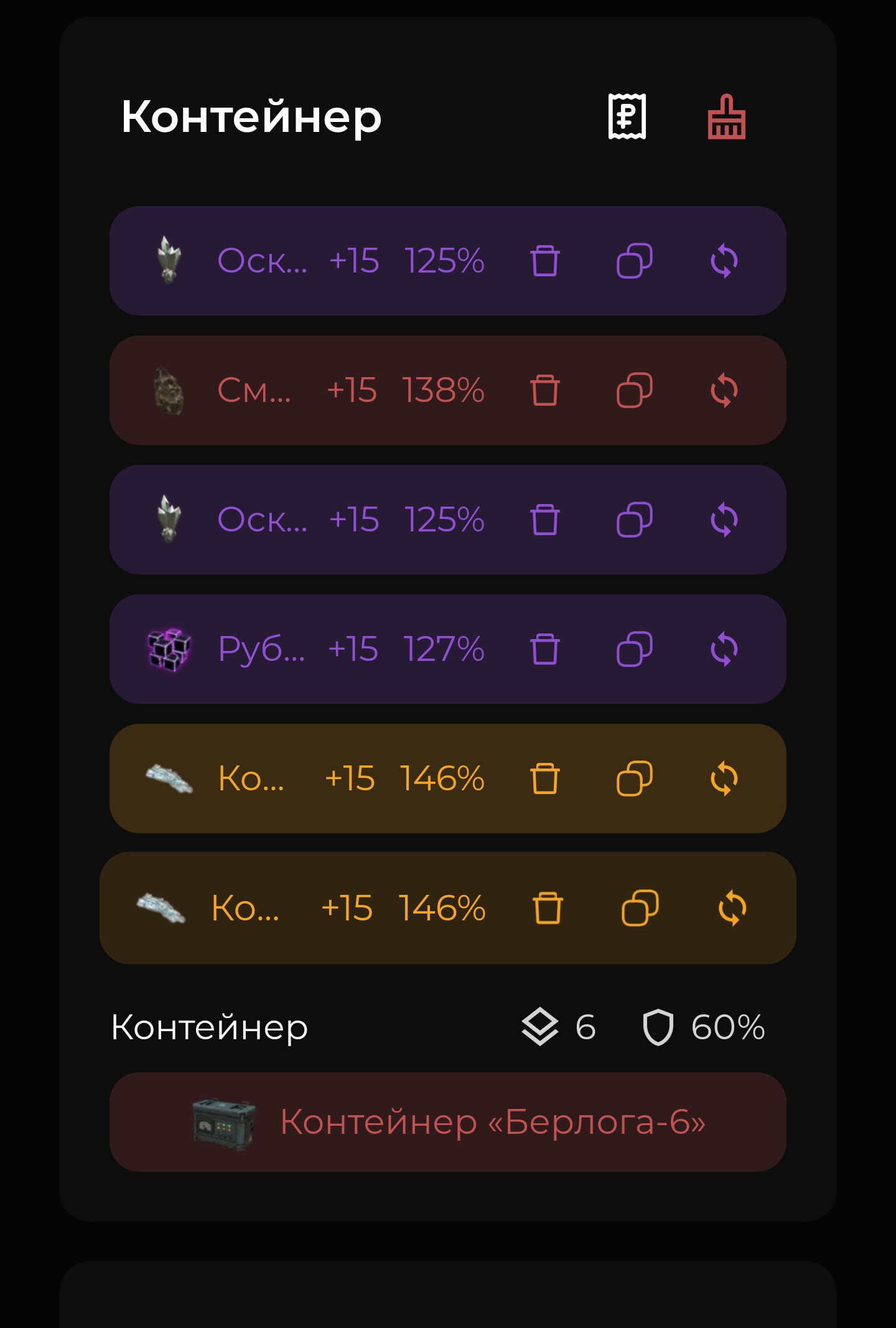The height and width of the screenshot is (1328, 896).
Task: Click the 60% shield protection indicator
Action: tap(703, 1027)
